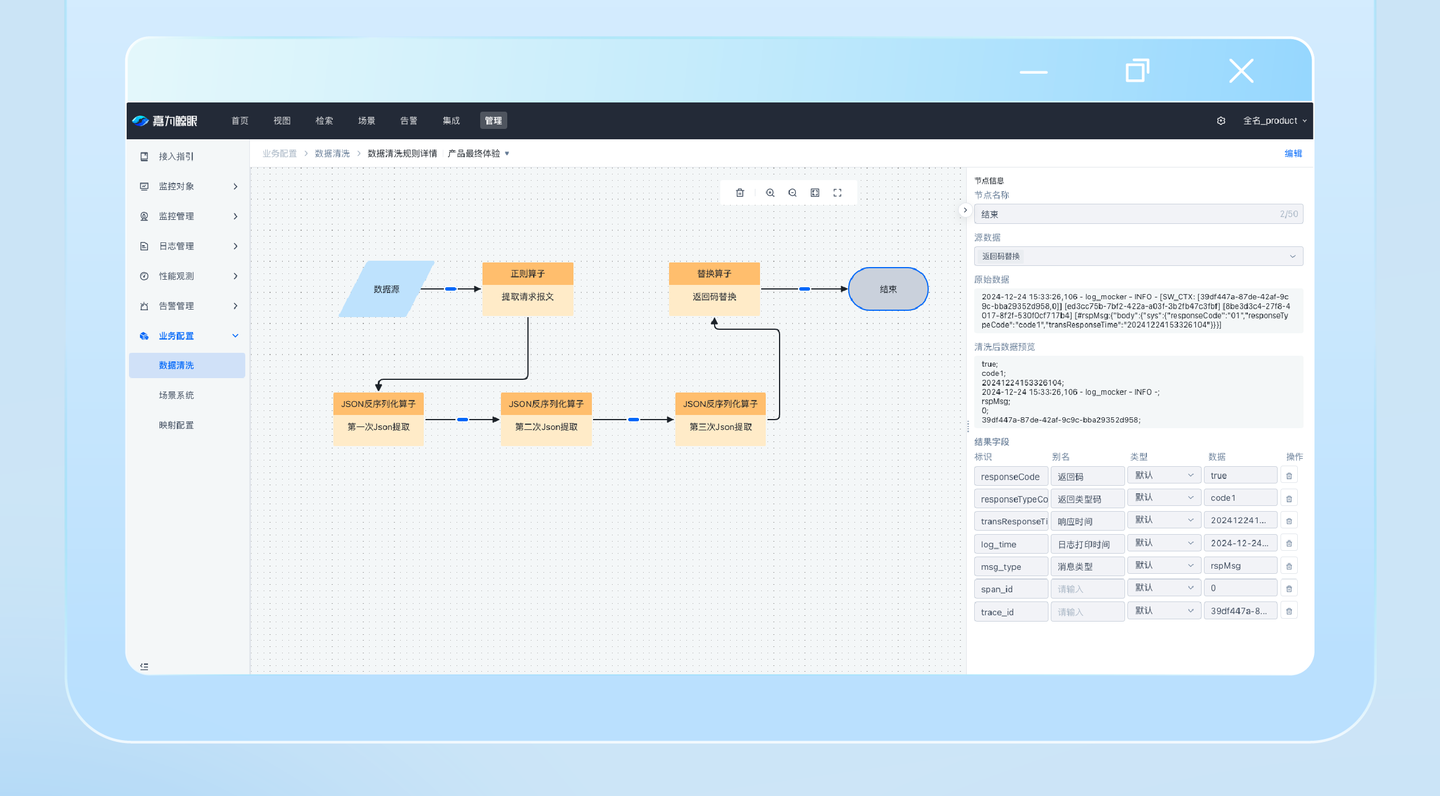Enter fullscreen mode for the canvas
Viewport: 1440px width, 796px height.
coord(838,193)
